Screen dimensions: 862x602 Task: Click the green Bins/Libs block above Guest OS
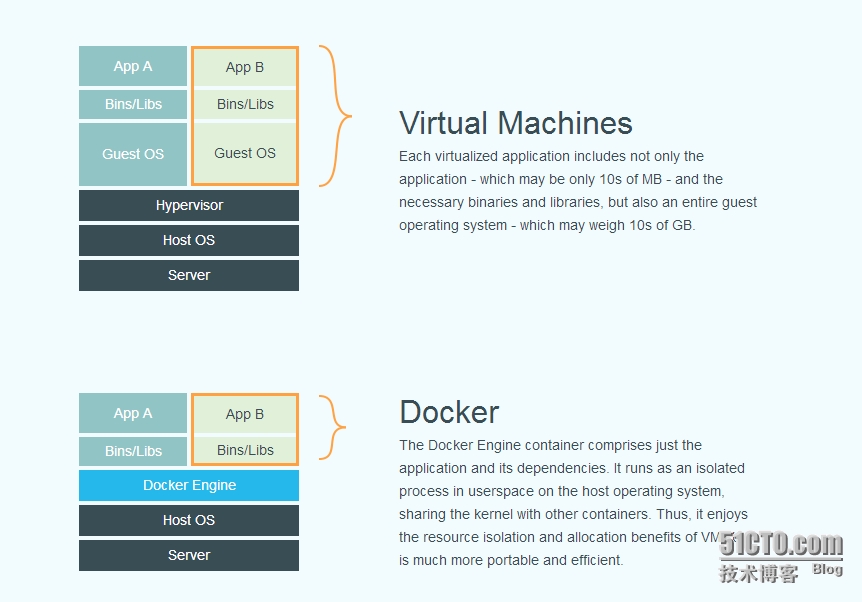pos(245,104)
